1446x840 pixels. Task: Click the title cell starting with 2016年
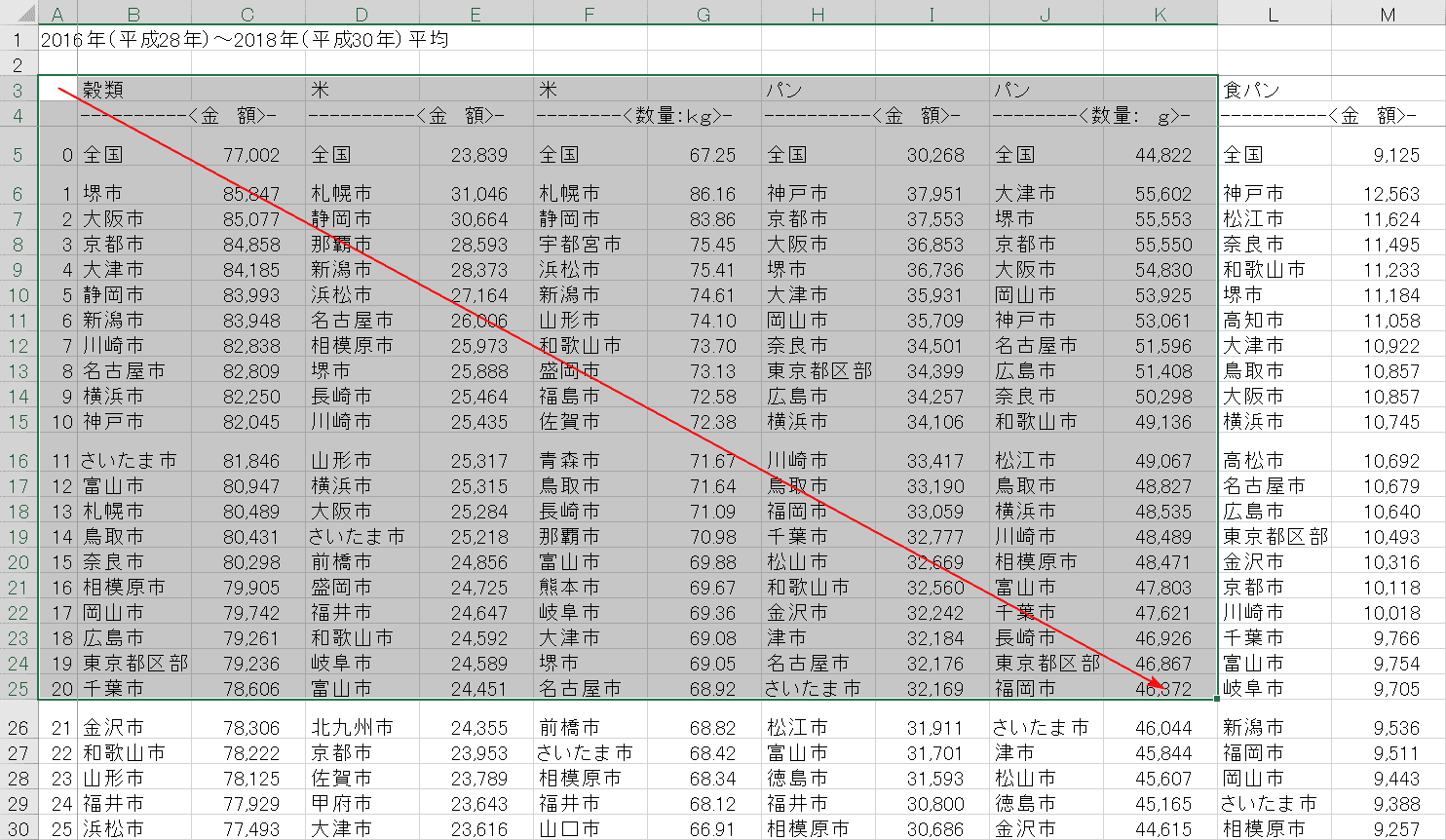tap(245, 39)
